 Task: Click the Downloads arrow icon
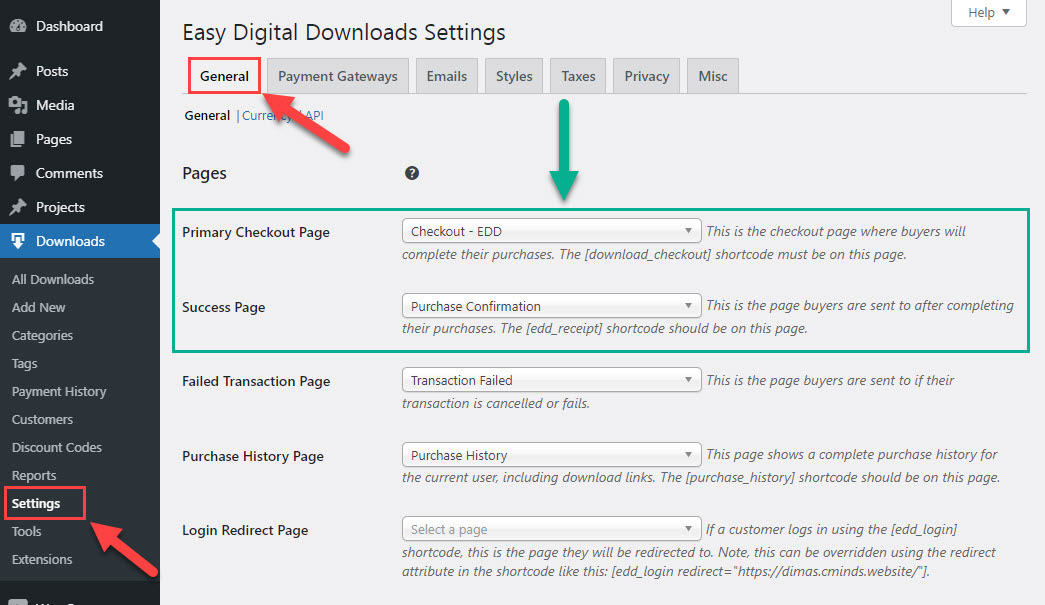point(18,241)
